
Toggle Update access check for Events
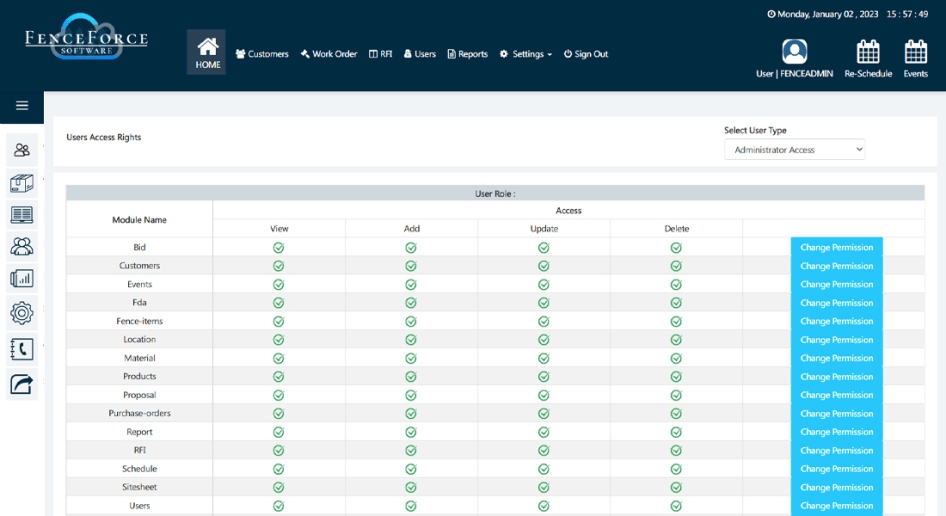(x=544, y=284)
